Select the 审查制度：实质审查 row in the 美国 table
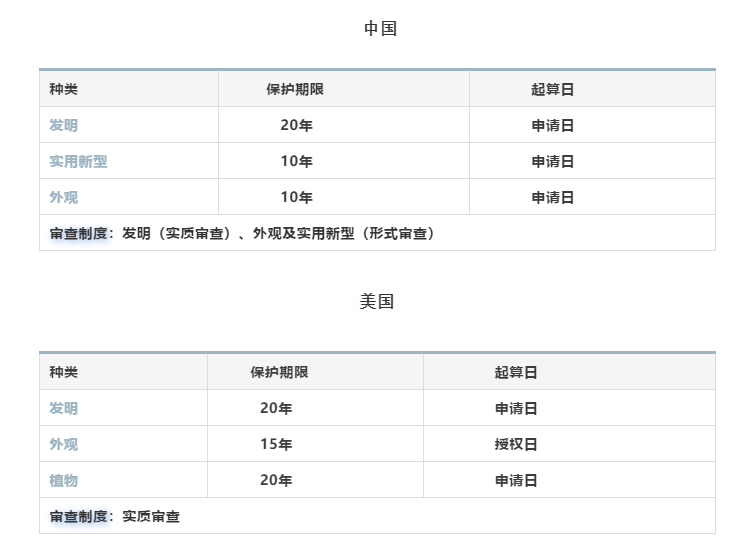This screenshot has height=559, width=738. tap(115, 517)
